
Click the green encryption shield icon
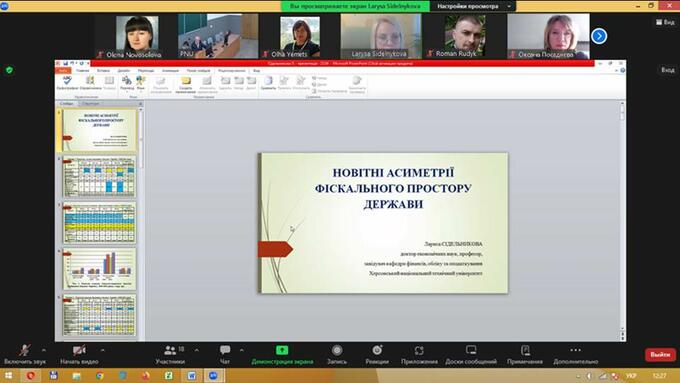9,70
